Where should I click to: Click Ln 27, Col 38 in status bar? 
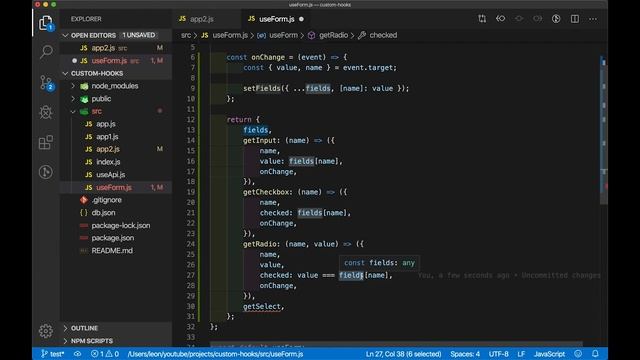tap(403, 354)
